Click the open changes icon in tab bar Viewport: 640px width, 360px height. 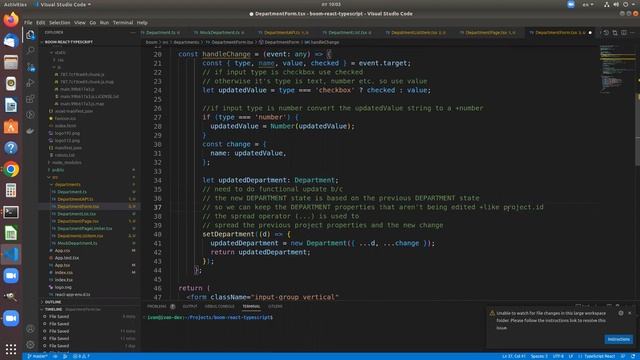[x=615, y=32]
